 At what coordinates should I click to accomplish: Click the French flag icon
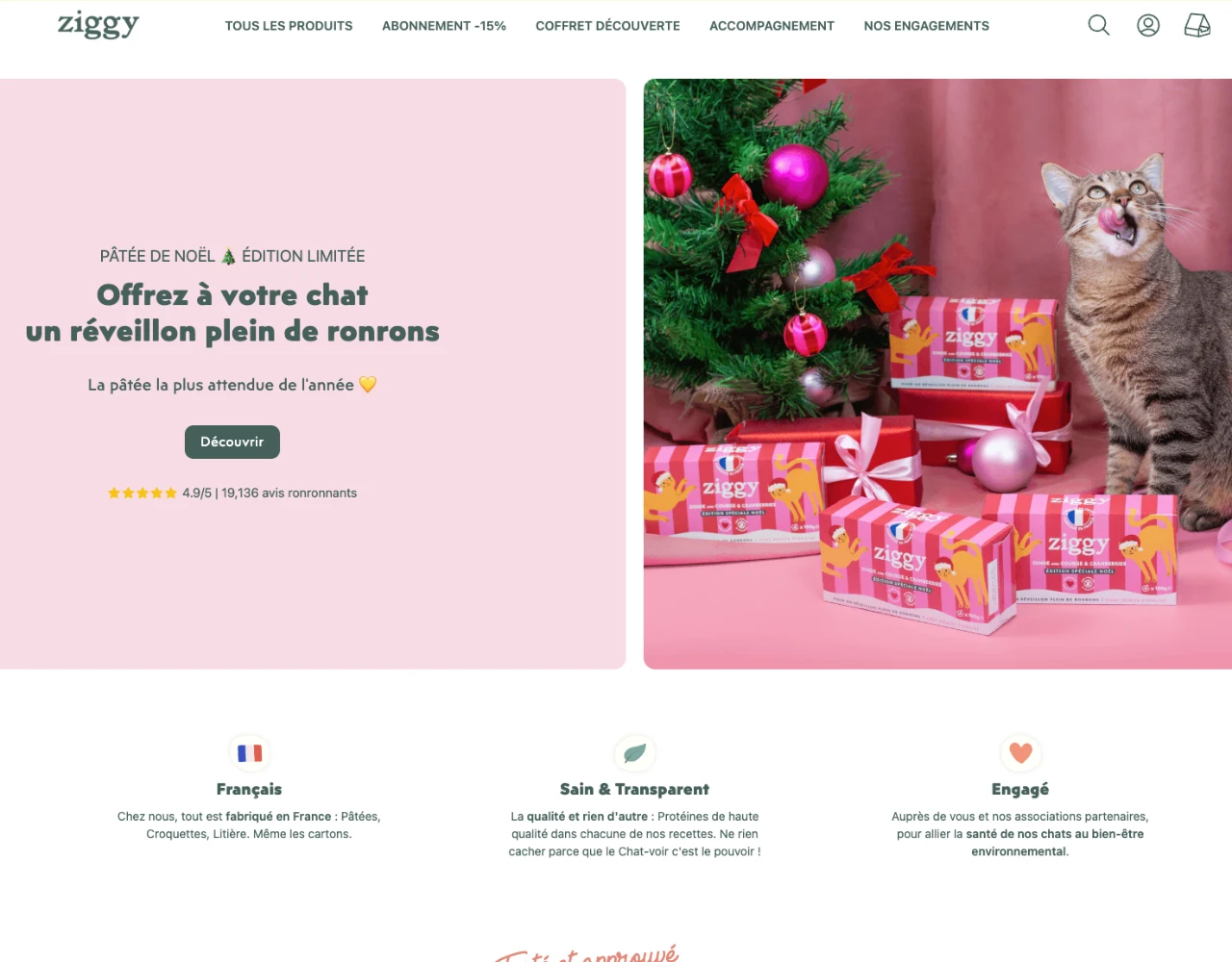coord(249,753)
